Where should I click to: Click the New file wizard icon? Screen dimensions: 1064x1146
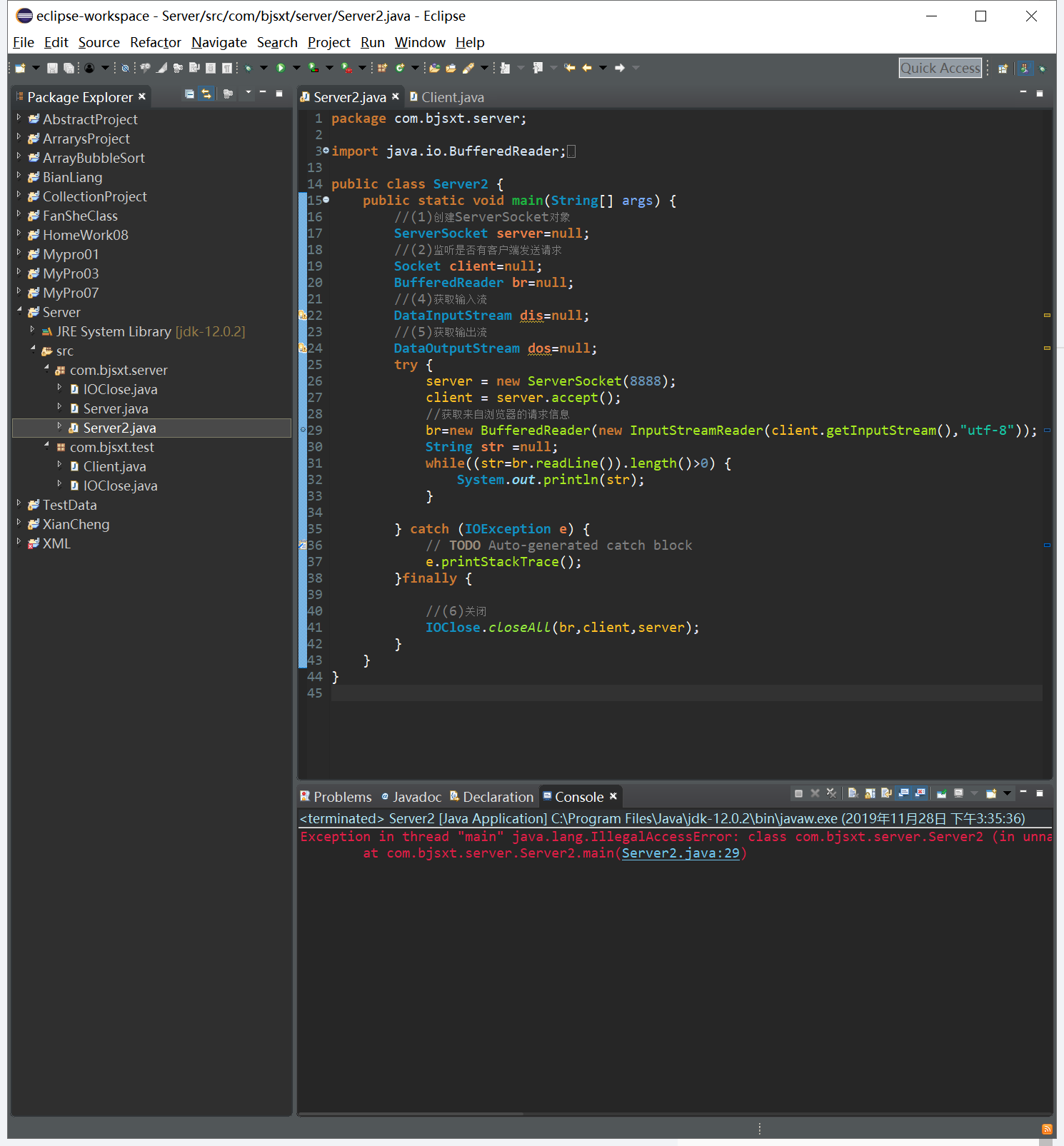click(20, 68)
